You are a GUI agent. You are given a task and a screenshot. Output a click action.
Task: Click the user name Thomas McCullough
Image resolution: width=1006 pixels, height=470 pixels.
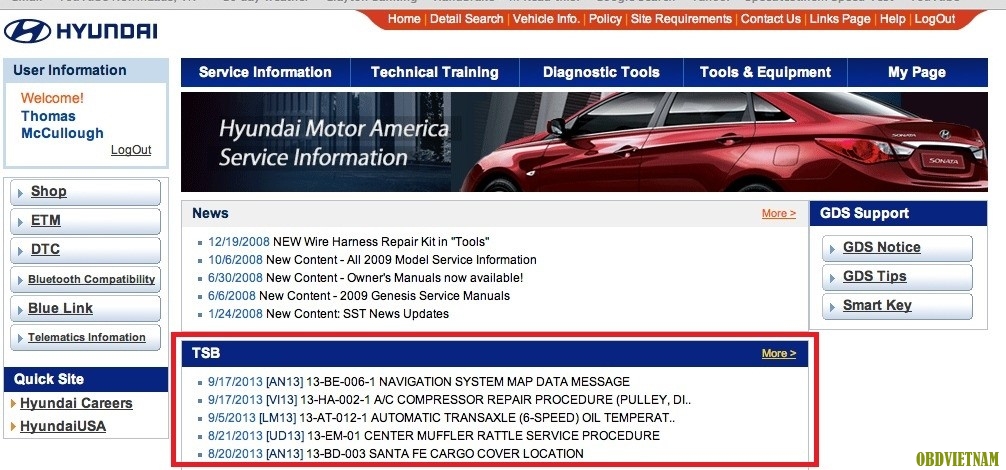(x=62, y=124)
